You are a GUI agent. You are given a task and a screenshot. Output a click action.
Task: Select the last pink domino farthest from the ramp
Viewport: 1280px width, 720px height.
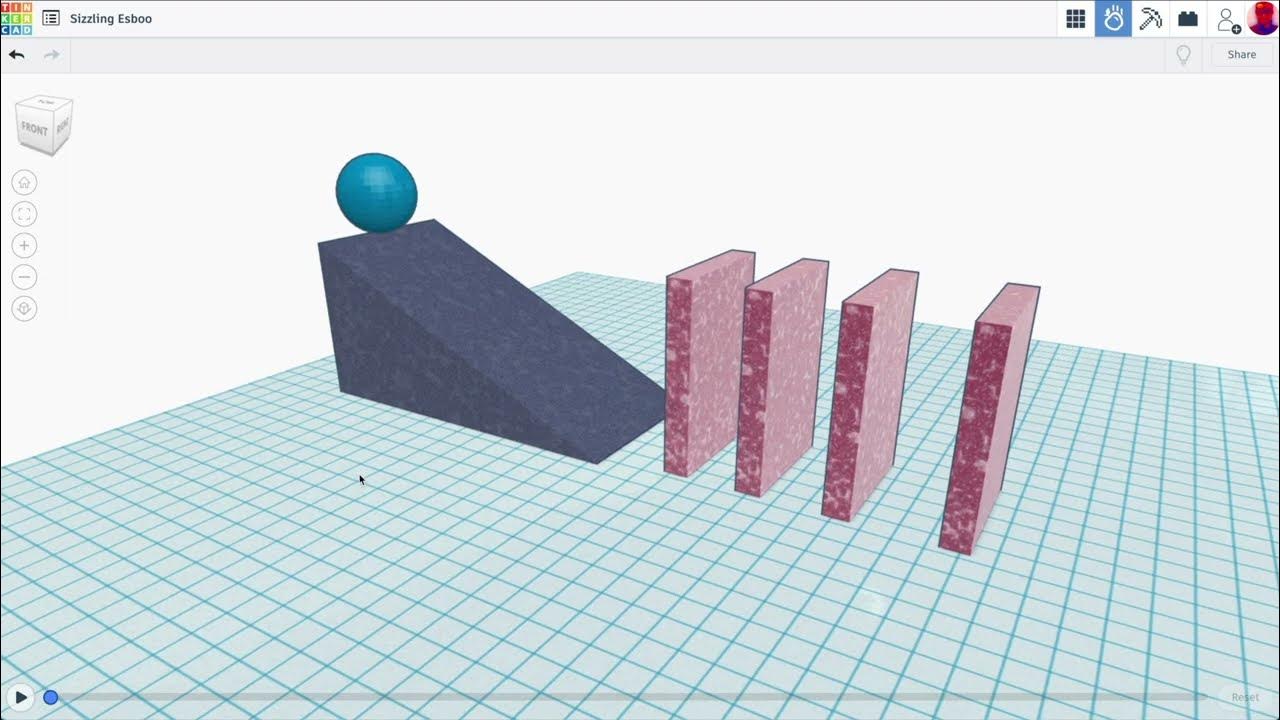coord(988,418)
